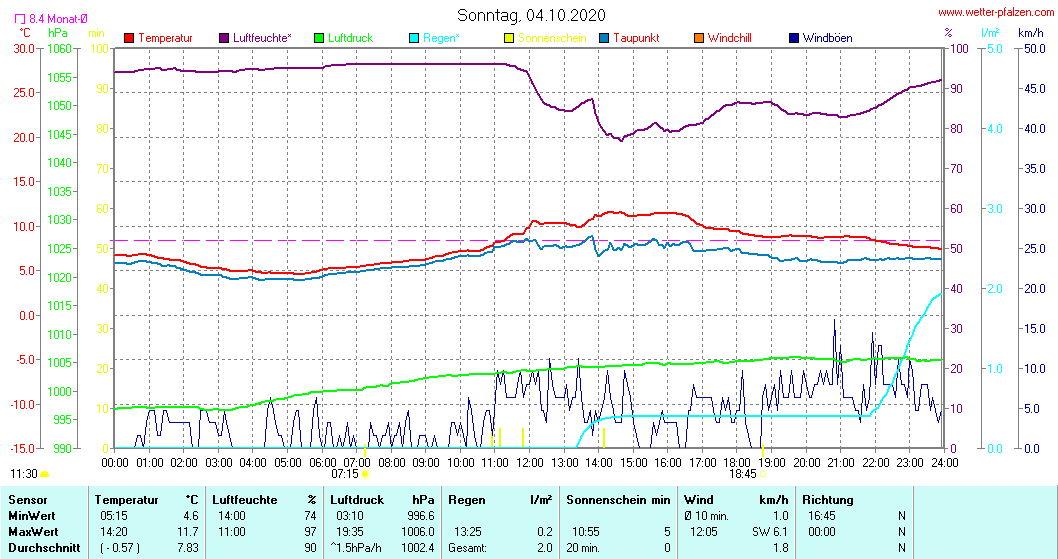Click the ^1.5hPa/h pressure trend value

click(356, 548)
